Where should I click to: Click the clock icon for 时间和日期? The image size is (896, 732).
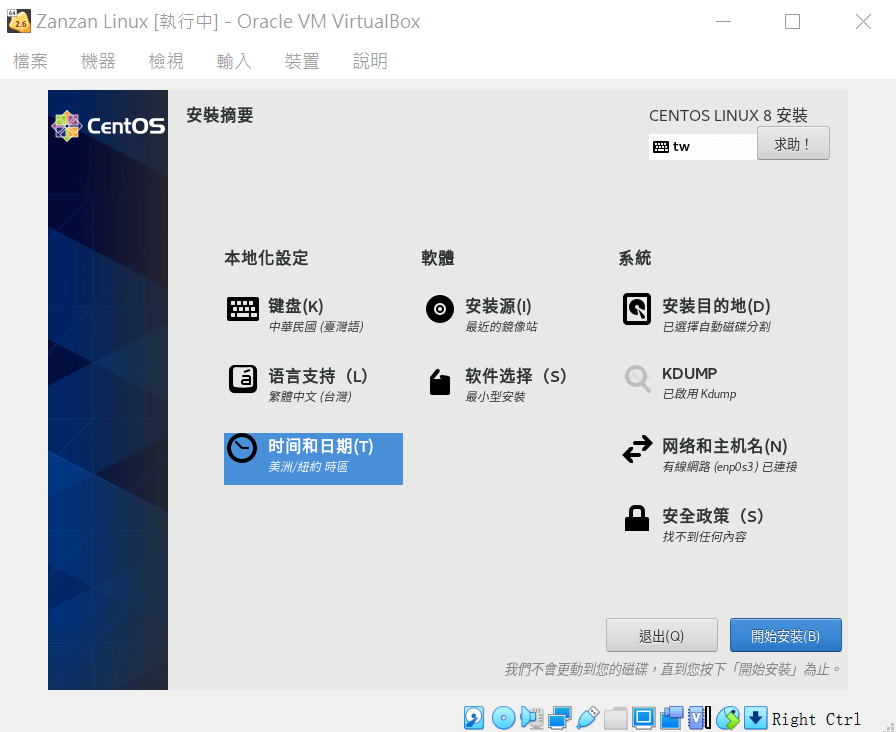[x=242, y=448]
